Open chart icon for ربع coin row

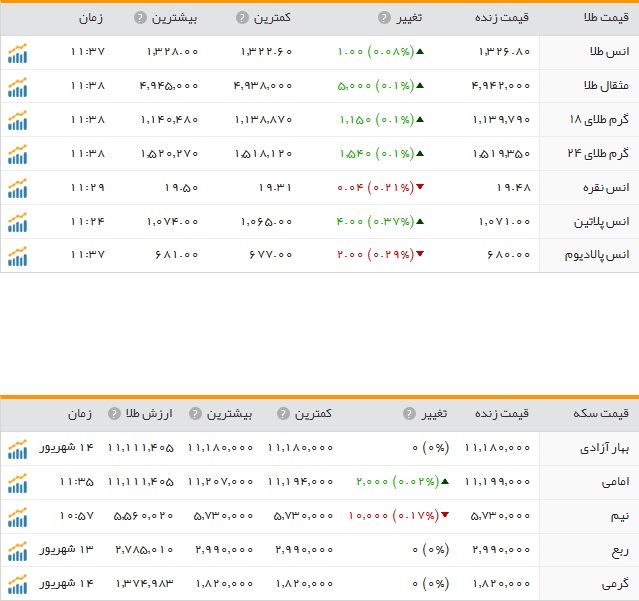[18, 551]
